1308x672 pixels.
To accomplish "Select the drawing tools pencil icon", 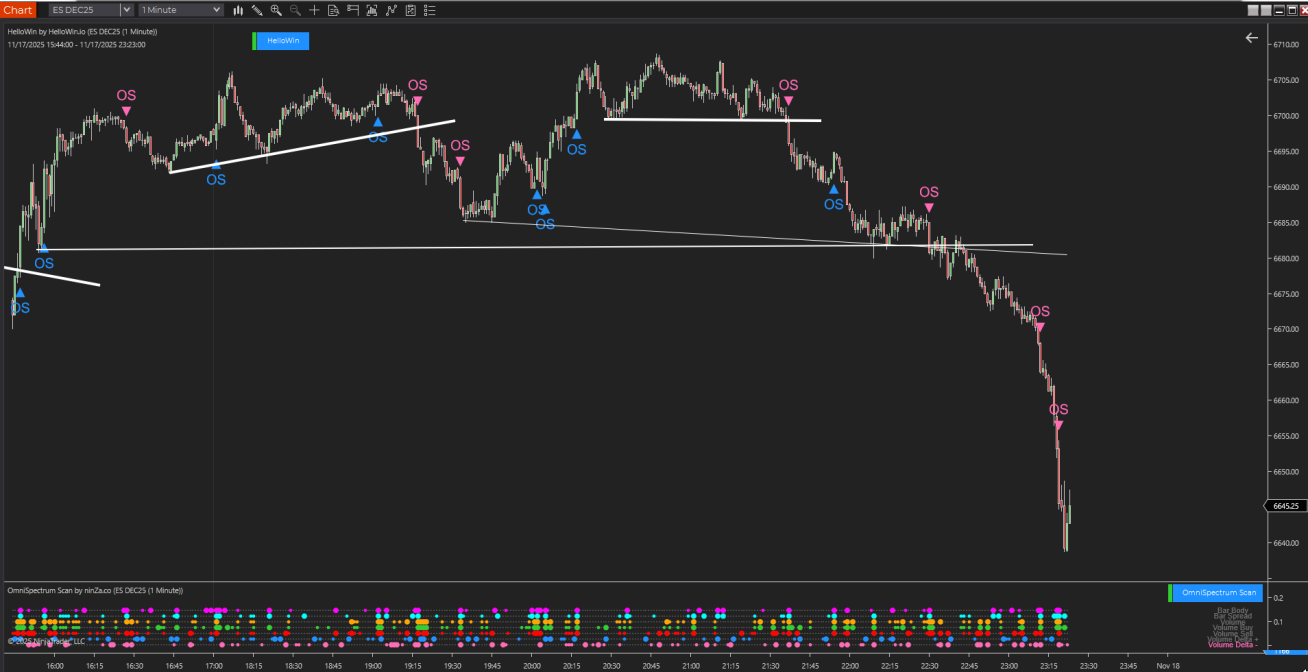I will pos(257,10).
